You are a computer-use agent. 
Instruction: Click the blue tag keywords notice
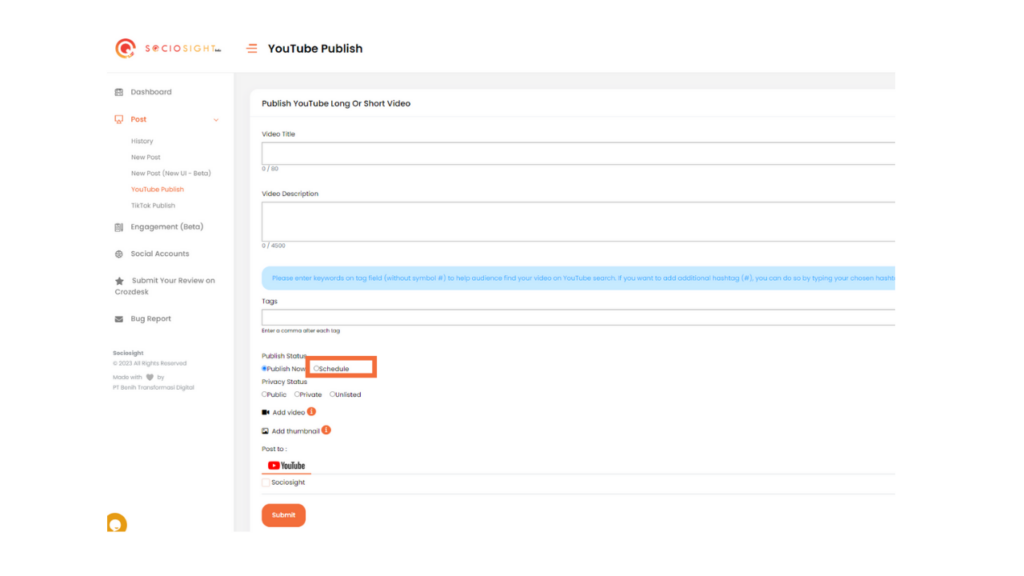pos(579,278)
